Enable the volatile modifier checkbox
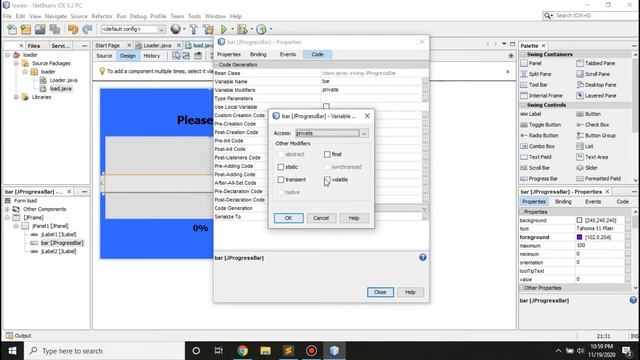Viewport: 640px width, 360px height. click(x=327, y=180)
